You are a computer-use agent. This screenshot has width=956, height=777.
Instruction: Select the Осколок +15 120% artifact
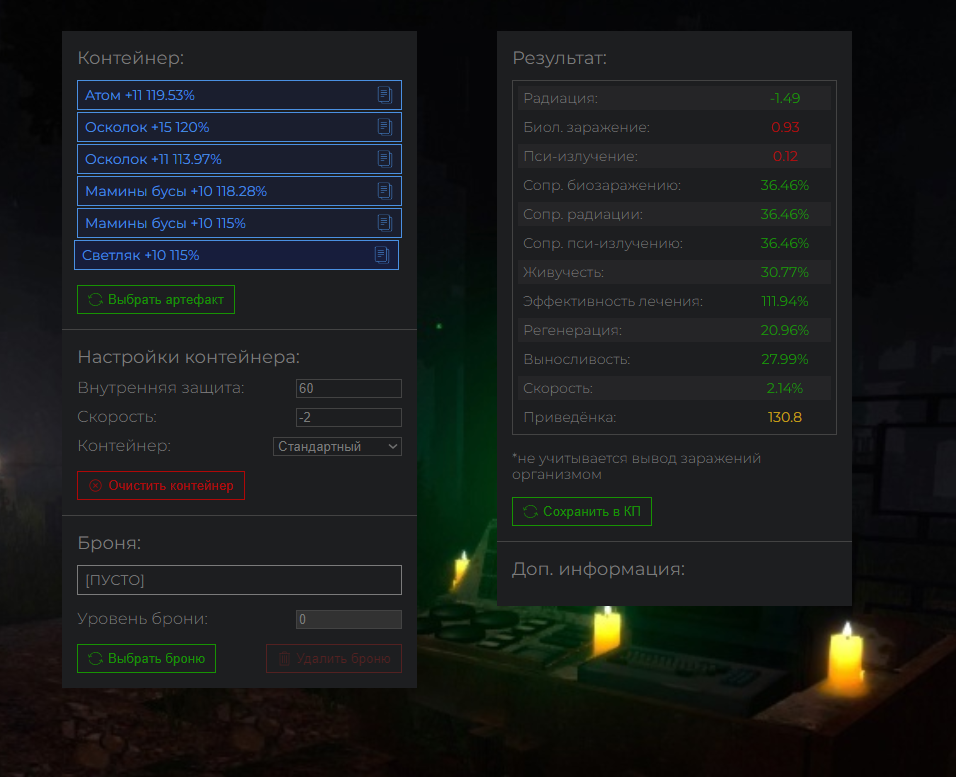tap(239, 127)
